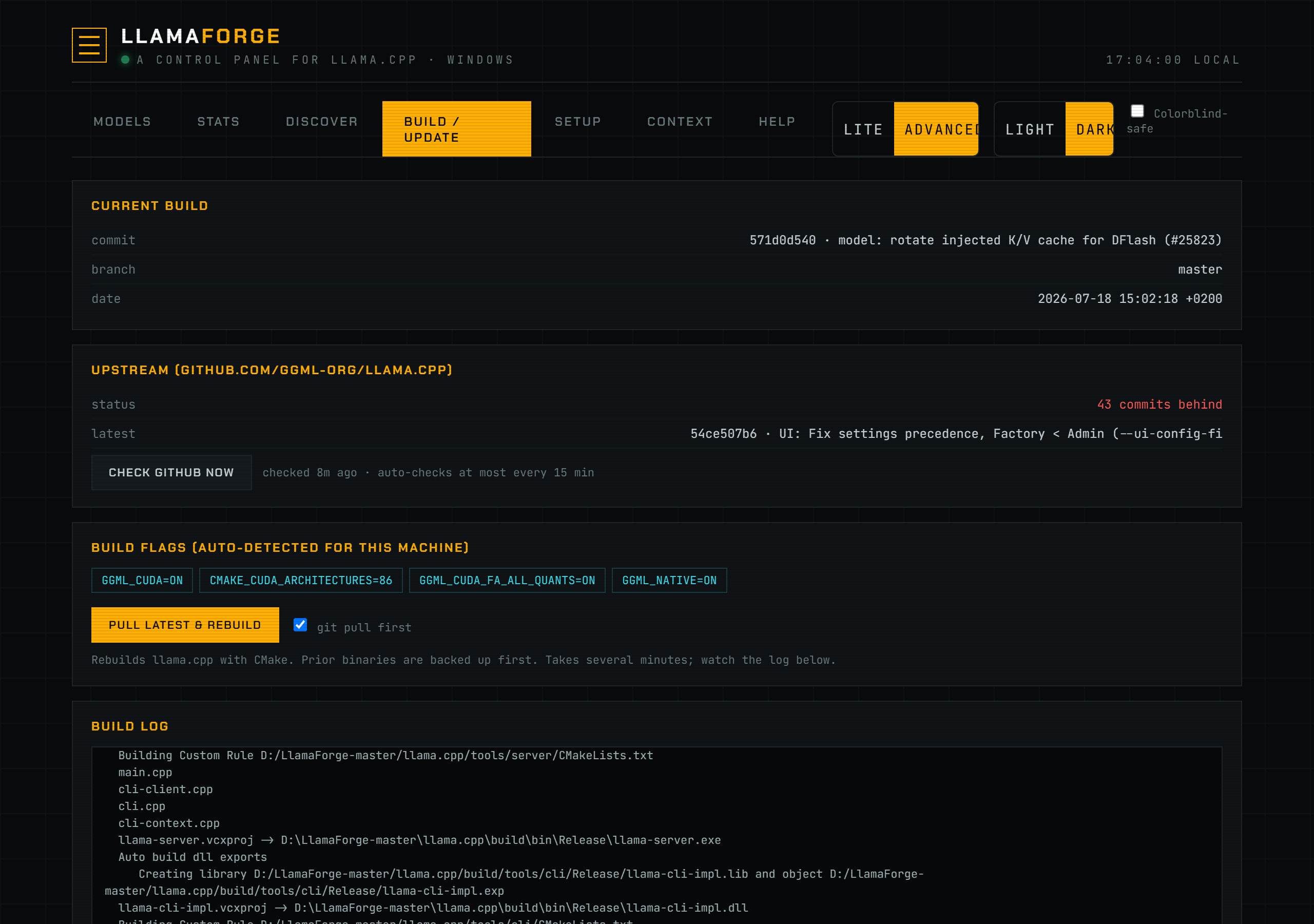The width and height of the screenshot is (1314, 924).
Task: Click 'cli-context.cpp' line in build log
Action: [x=169, y=823]
